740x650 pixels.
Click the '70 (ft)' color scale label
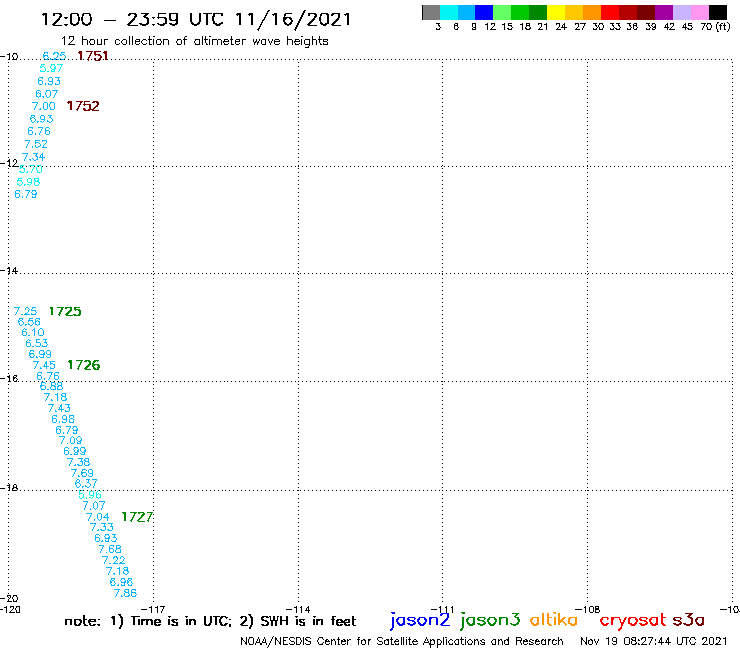click(x=715, y=27)
